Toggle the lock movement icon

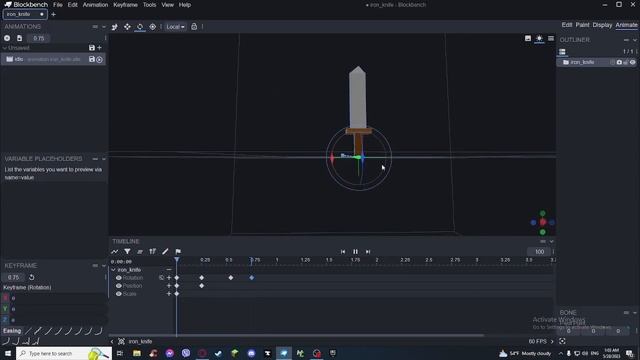coord(194,27)
